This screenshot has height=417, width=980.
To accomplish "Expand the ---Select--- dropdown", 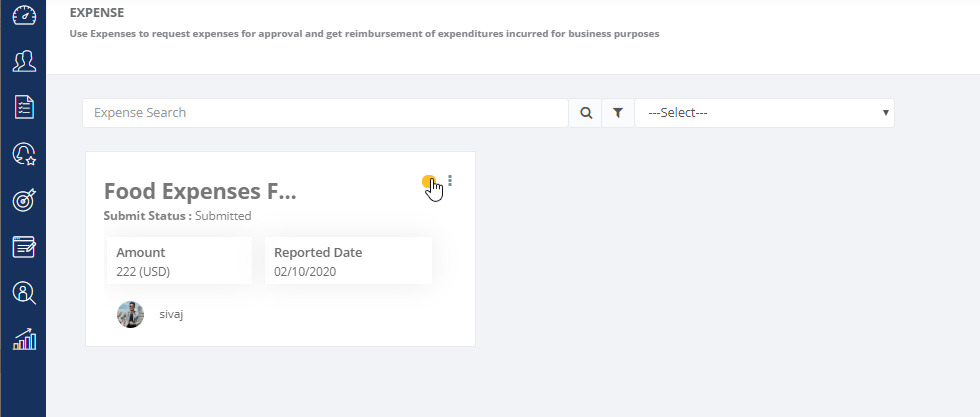I will tap(764, 113).
